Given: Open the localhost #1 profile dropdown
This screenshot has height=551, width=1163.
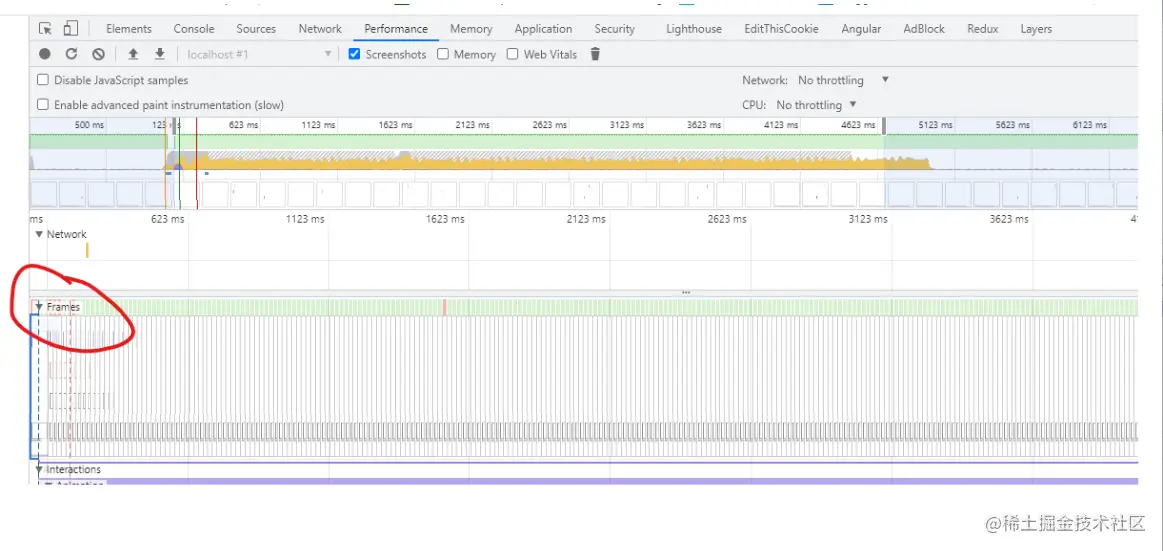Looking at the screenshot, I should [258, 54].
